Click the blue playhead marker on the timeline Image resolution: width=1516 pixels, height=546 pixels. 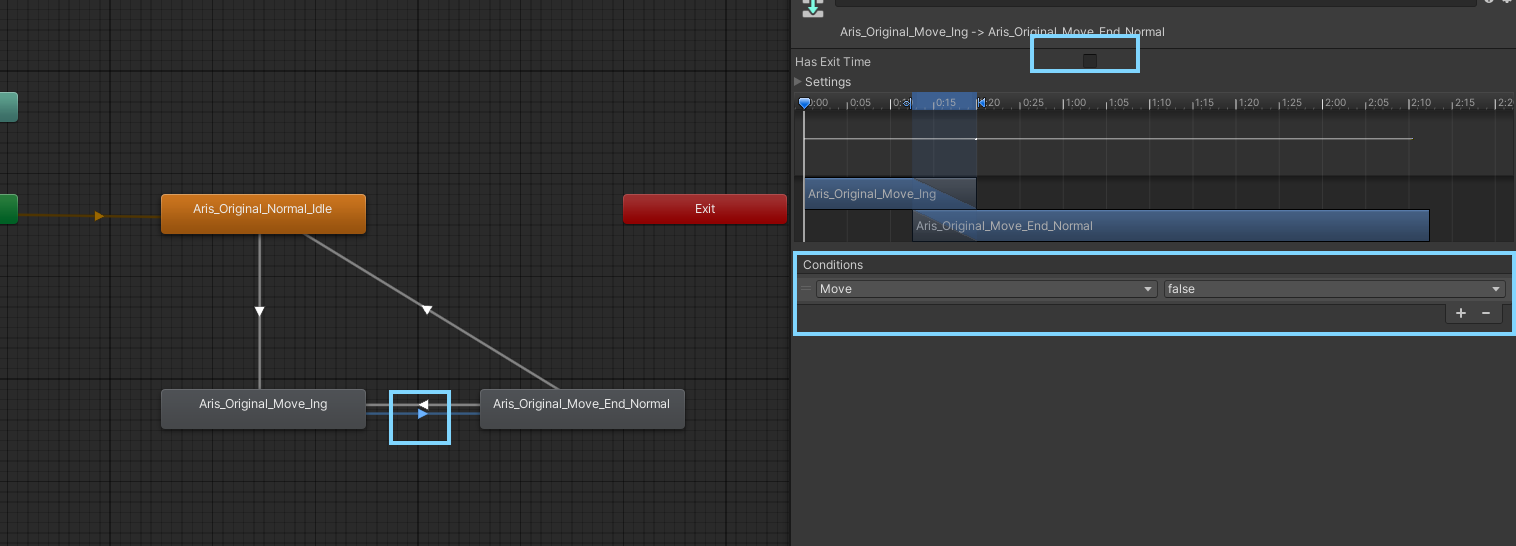804,103
